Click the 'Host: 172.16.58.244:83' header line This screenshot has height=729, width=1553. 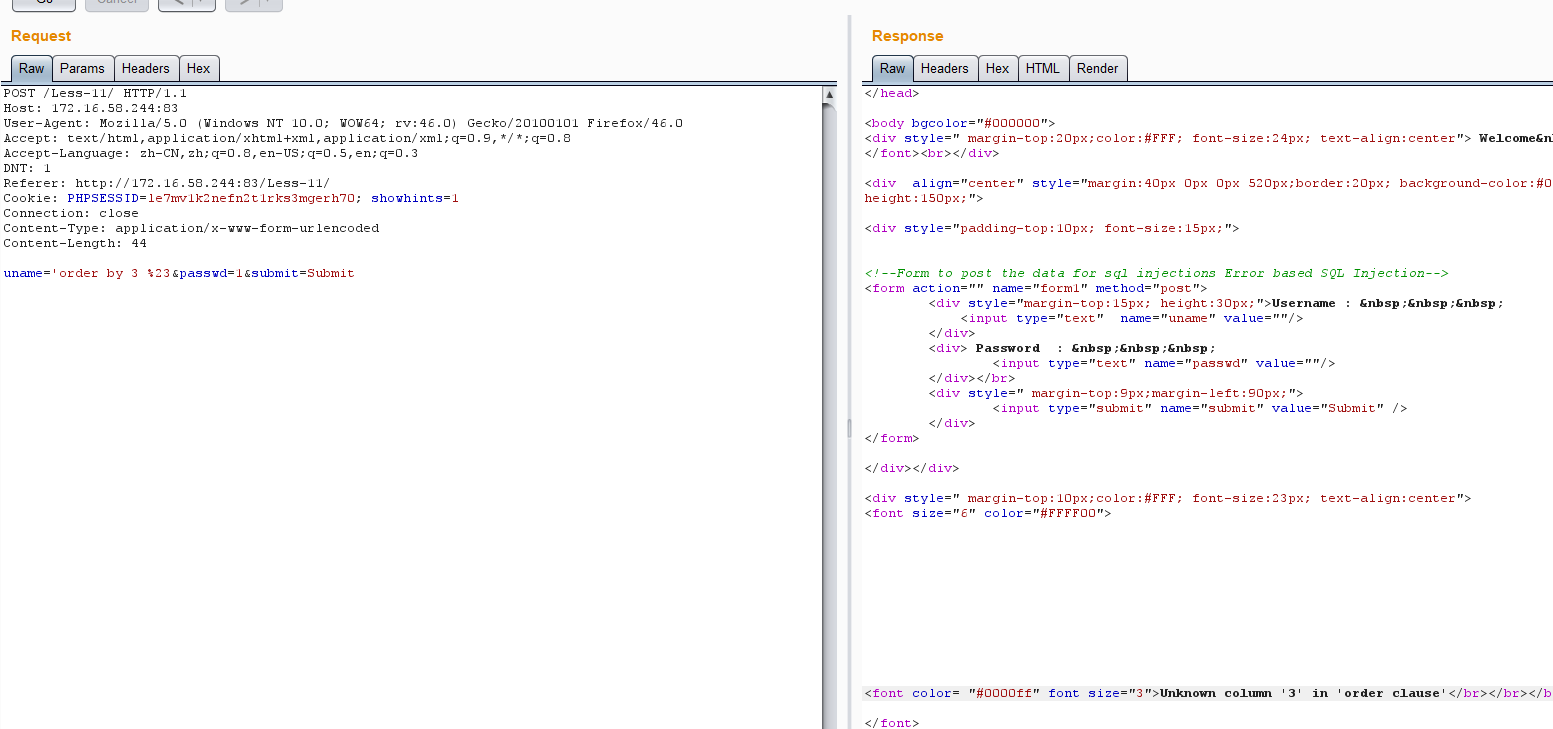[91, 108]
